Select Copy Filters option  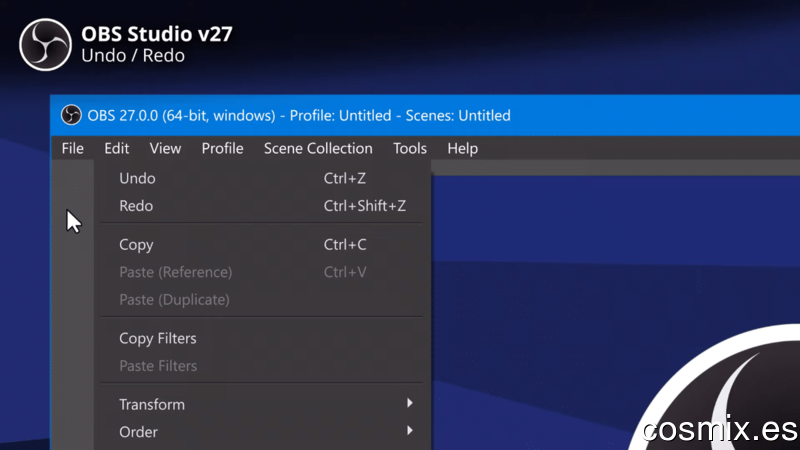click(x=262, y=339)
